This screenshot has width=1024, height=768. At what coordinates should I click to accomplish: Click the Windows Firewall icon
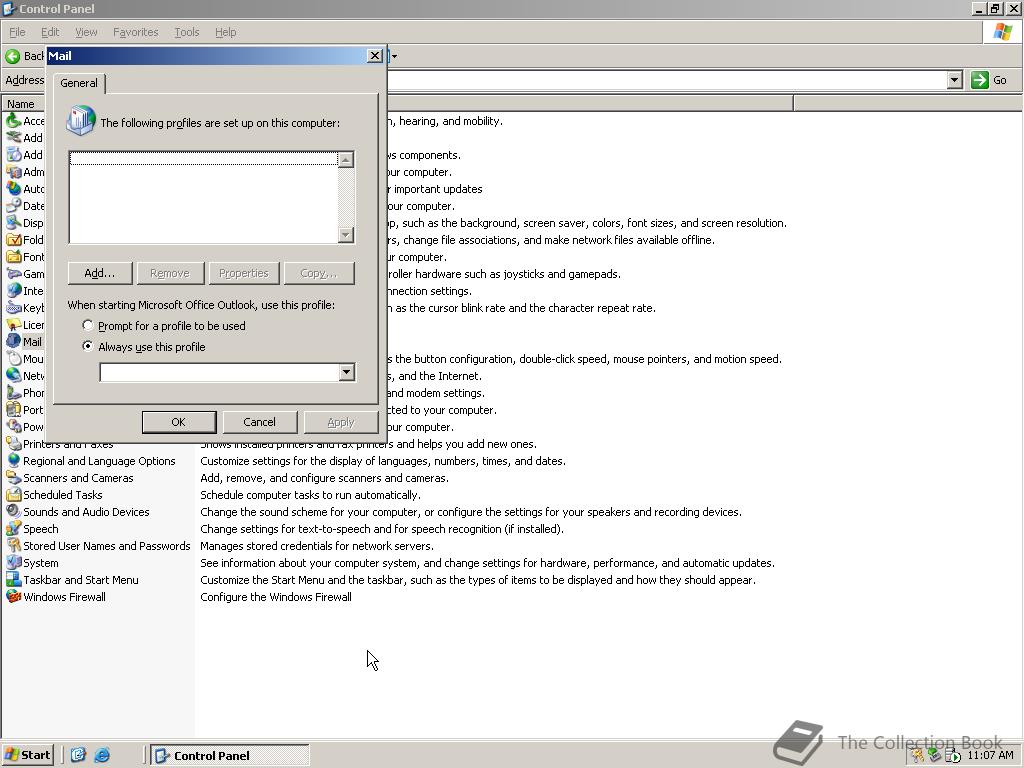point(13,596)
